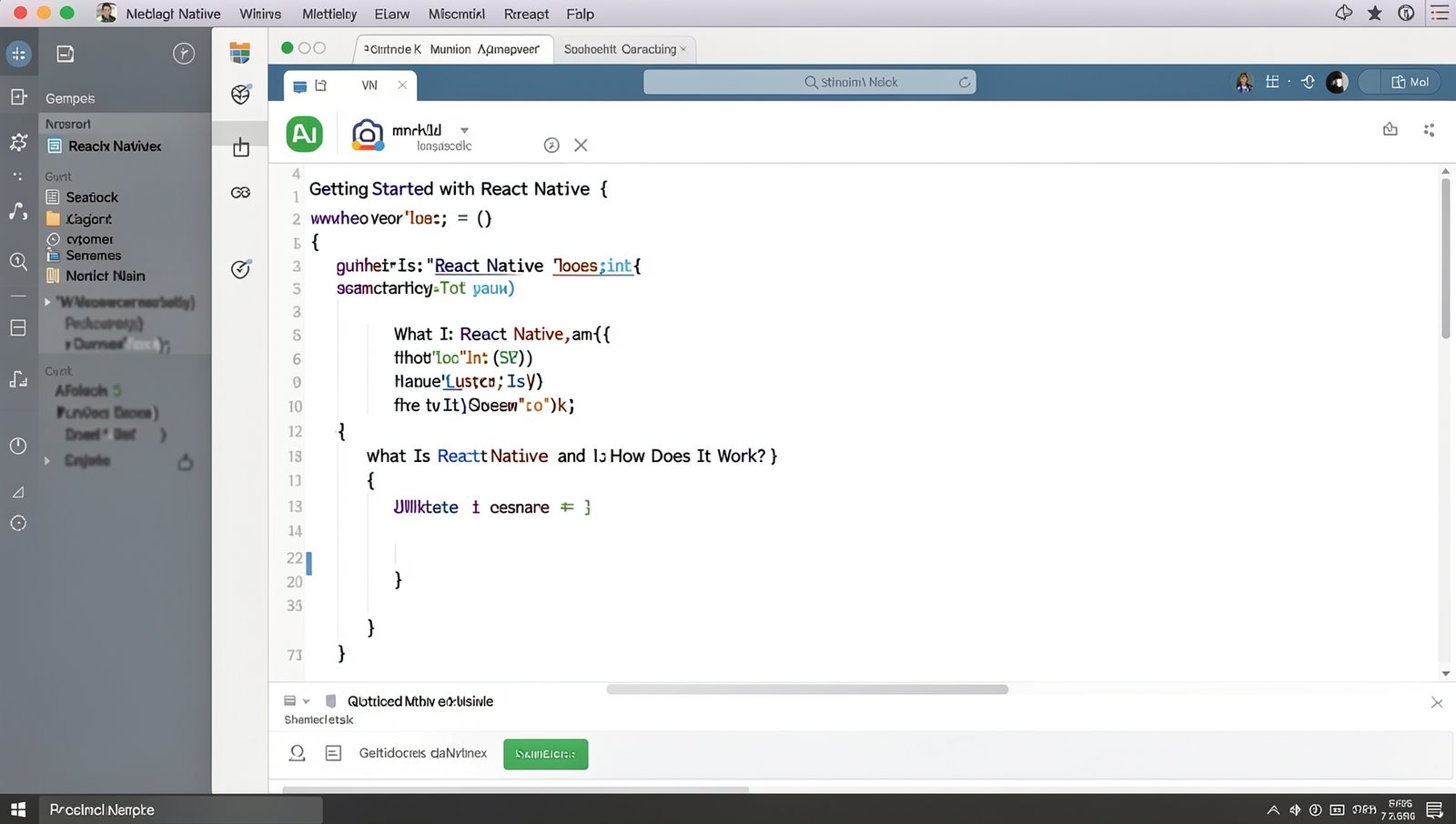Image resolution: width=1456 pixels, height=824 pixels.
Task: Open the Falp menu
Action: click(x=581, y=14)
